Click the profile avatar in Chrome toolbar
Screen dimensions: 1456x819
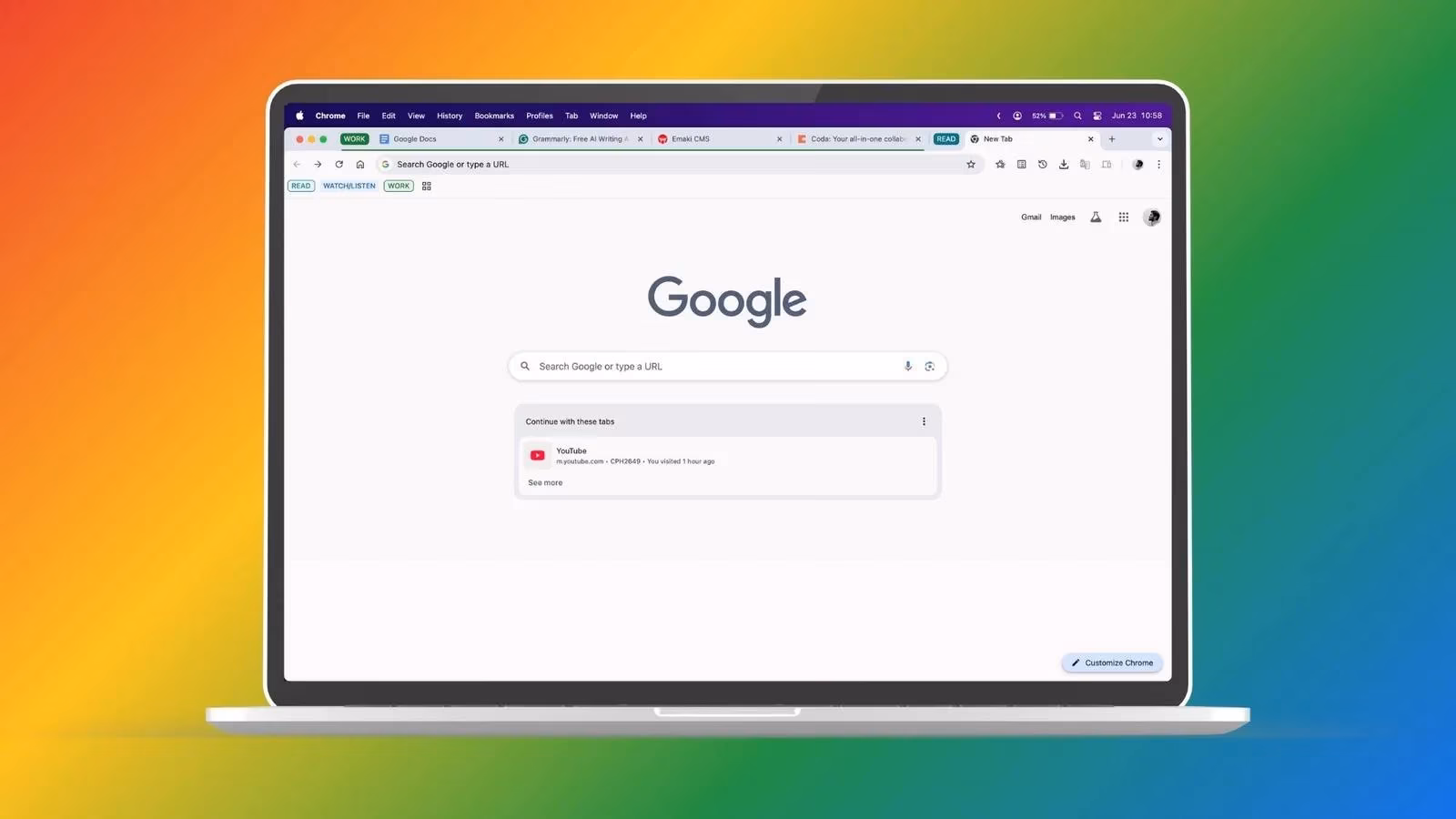[x=1137, y=165]
